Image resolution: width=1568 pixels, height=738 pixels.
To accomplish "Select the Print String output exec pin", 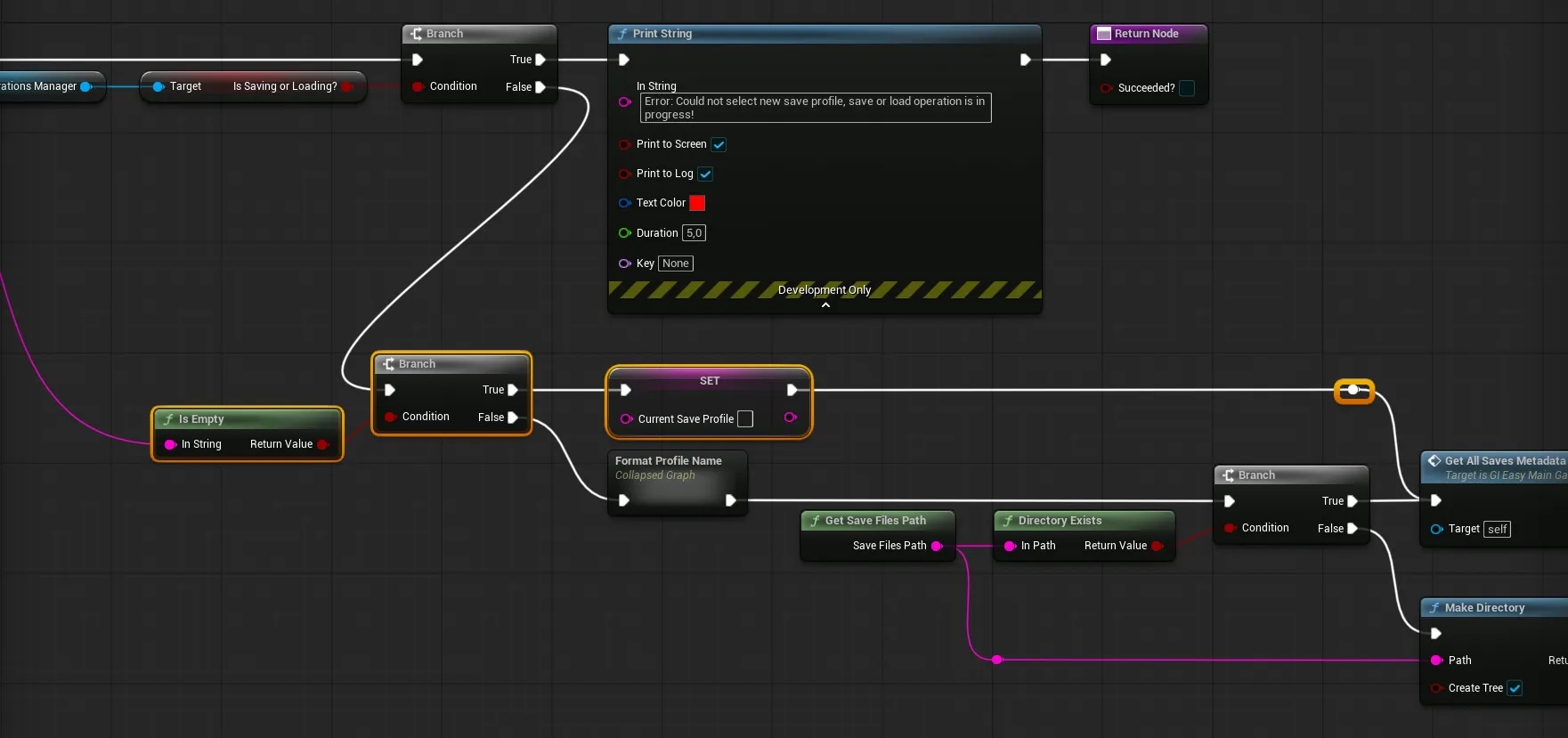I will [1025, 60].
